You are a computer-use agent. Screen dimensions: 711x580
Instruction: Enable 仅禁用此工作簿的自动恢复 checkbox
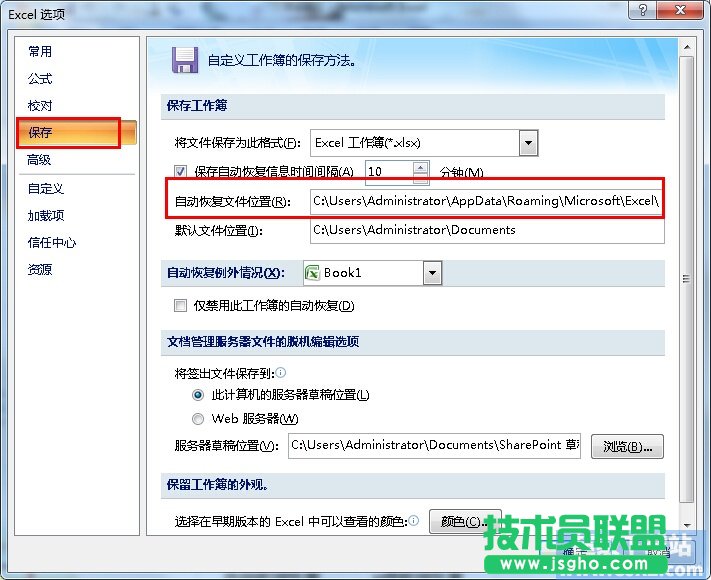pos(181,306)
